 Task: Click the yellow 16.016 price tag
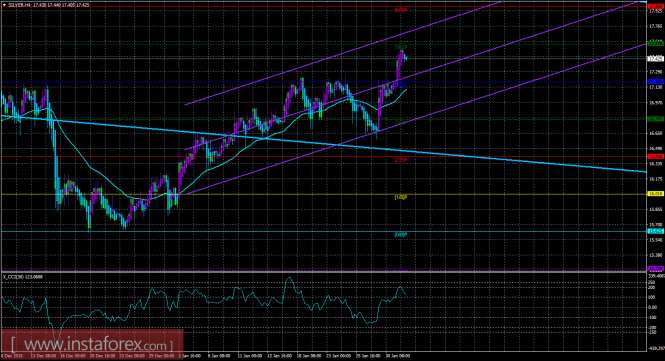tap(656, 194)
